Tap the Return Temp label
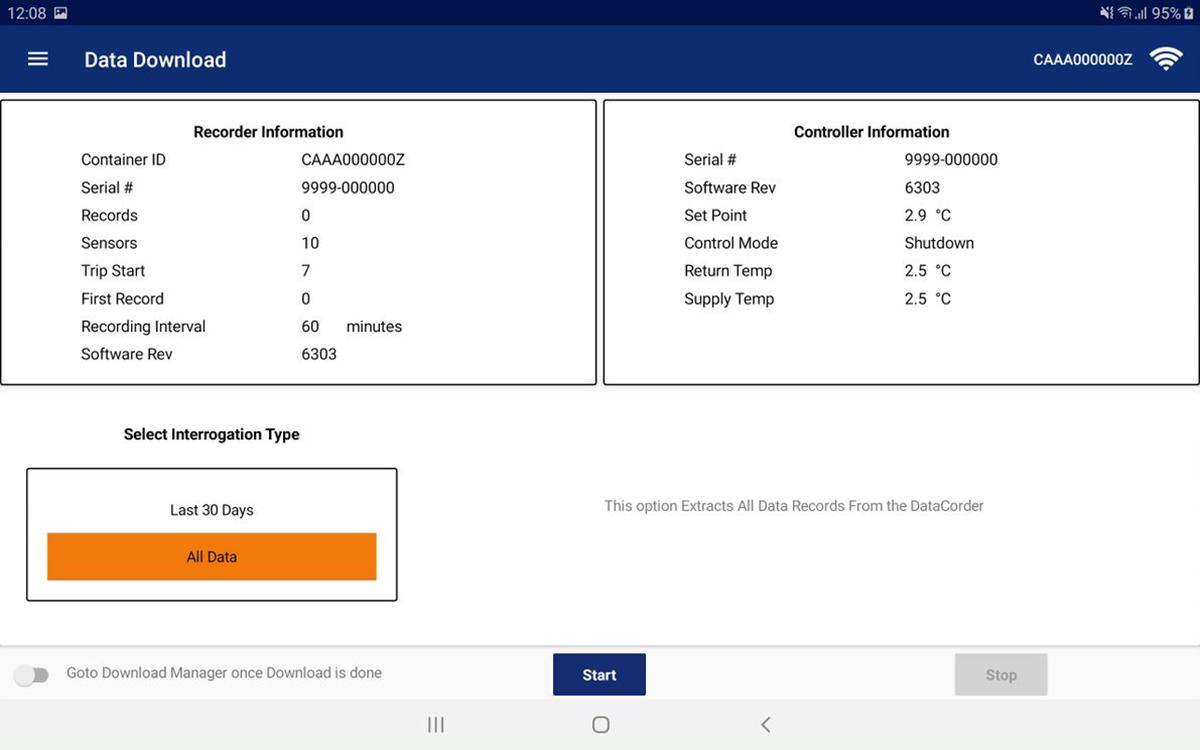The height and width of the screenshot is (750, 1200). pos(728,271)
